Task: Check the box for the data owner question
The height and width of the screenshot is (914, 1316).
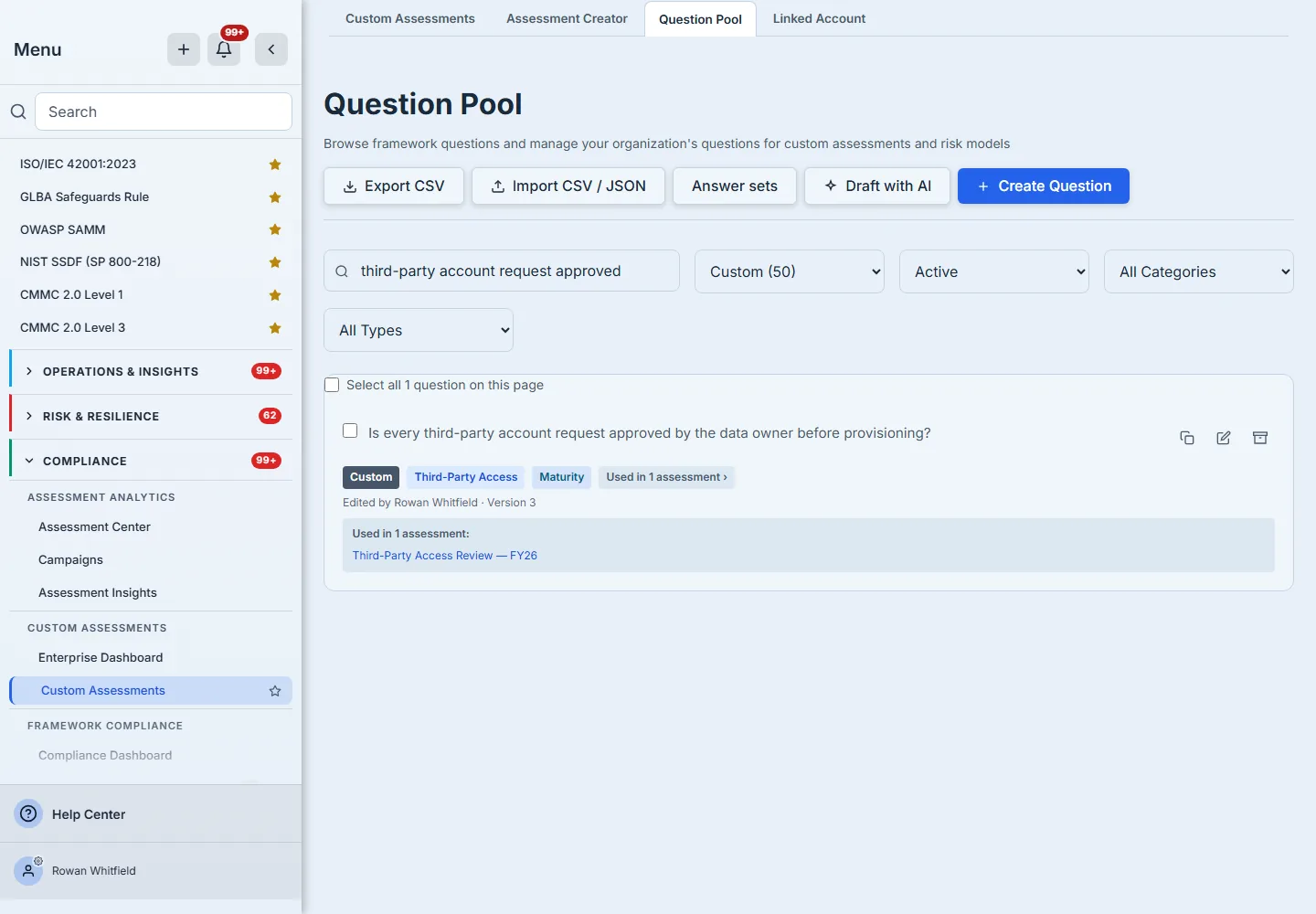Action: click(x=350, y=430)
